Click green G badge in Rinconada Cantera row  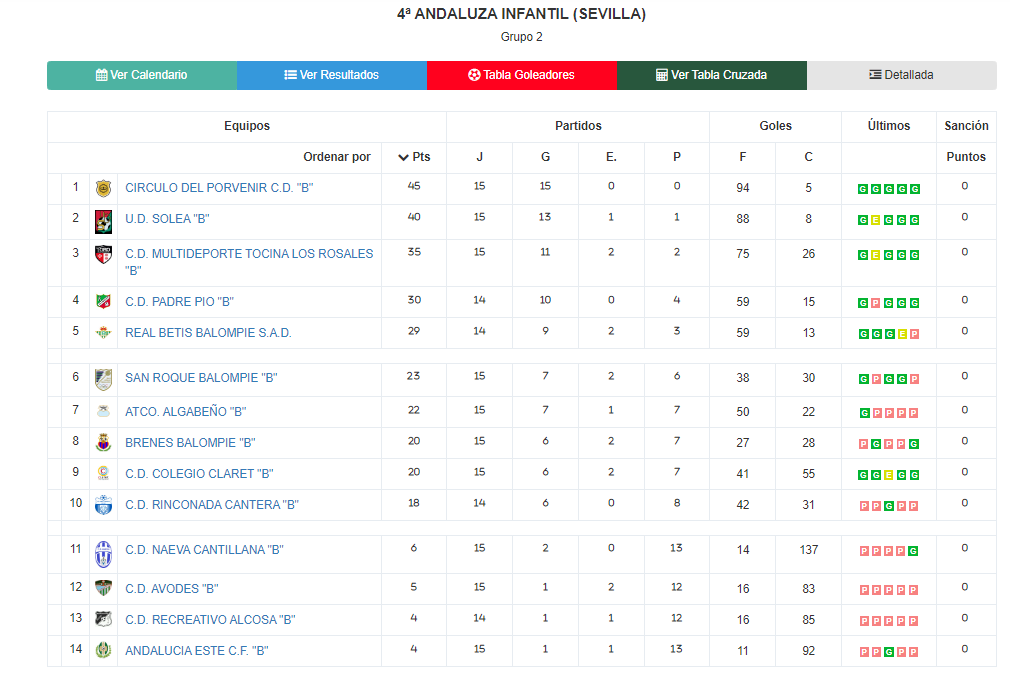[889, 506]
